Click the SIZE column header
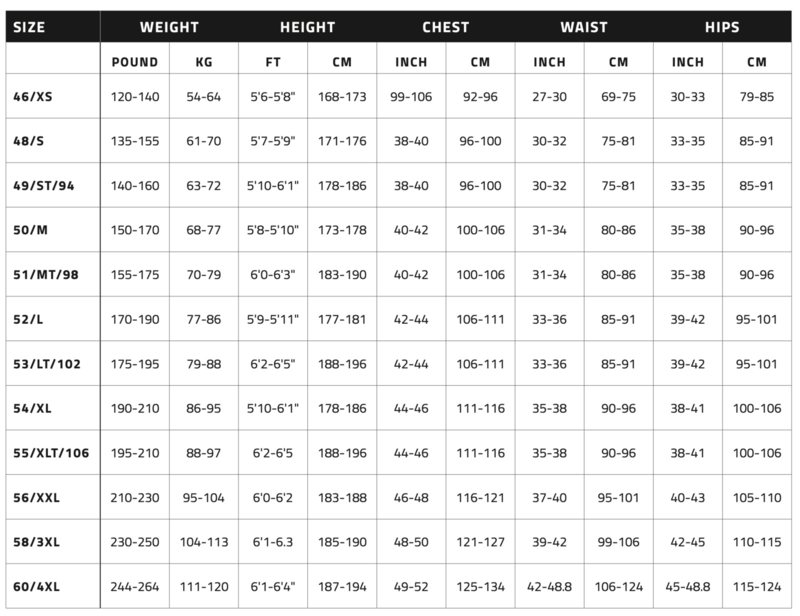Image resolution: width=800 pixels, height=616 pixels. pyautogui.click(x=29, y=27)
